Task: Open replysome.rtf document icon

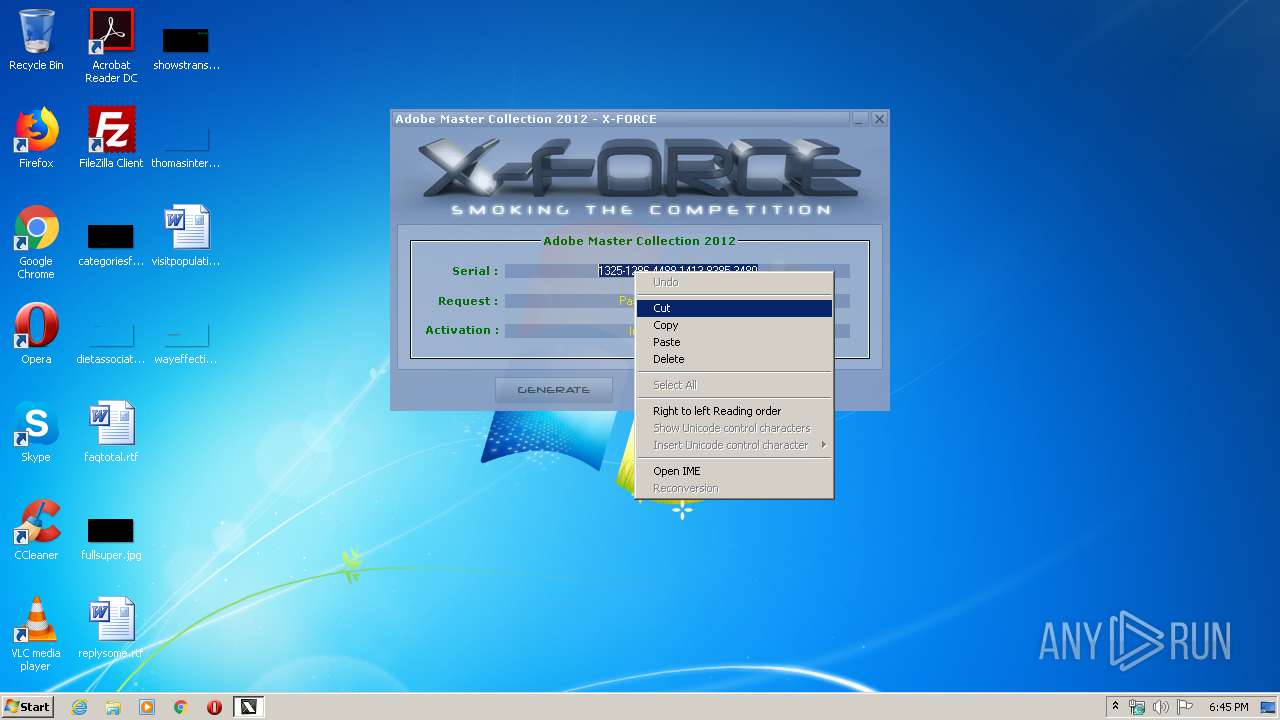Action: coord(111,628)
